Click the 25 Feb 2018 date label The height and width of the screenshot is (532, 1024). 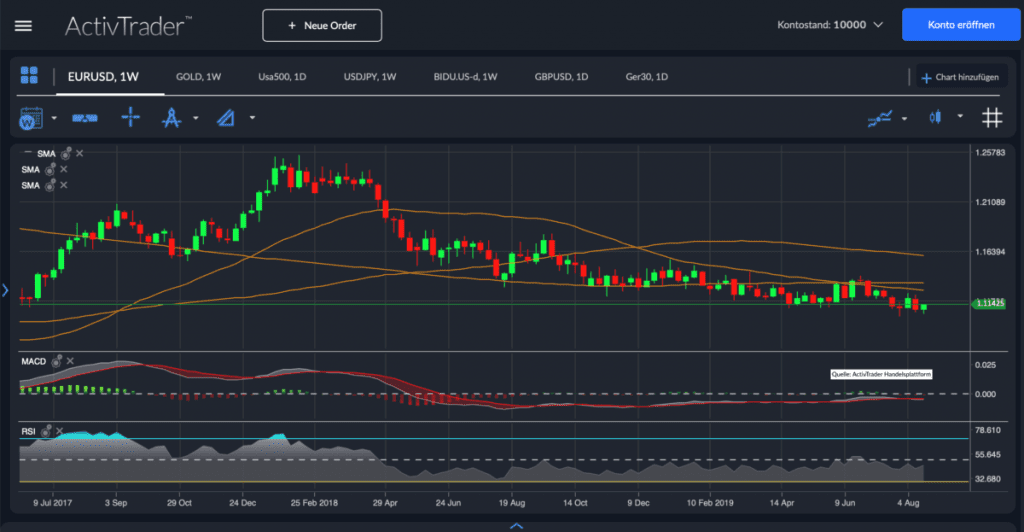pos(314,503)
